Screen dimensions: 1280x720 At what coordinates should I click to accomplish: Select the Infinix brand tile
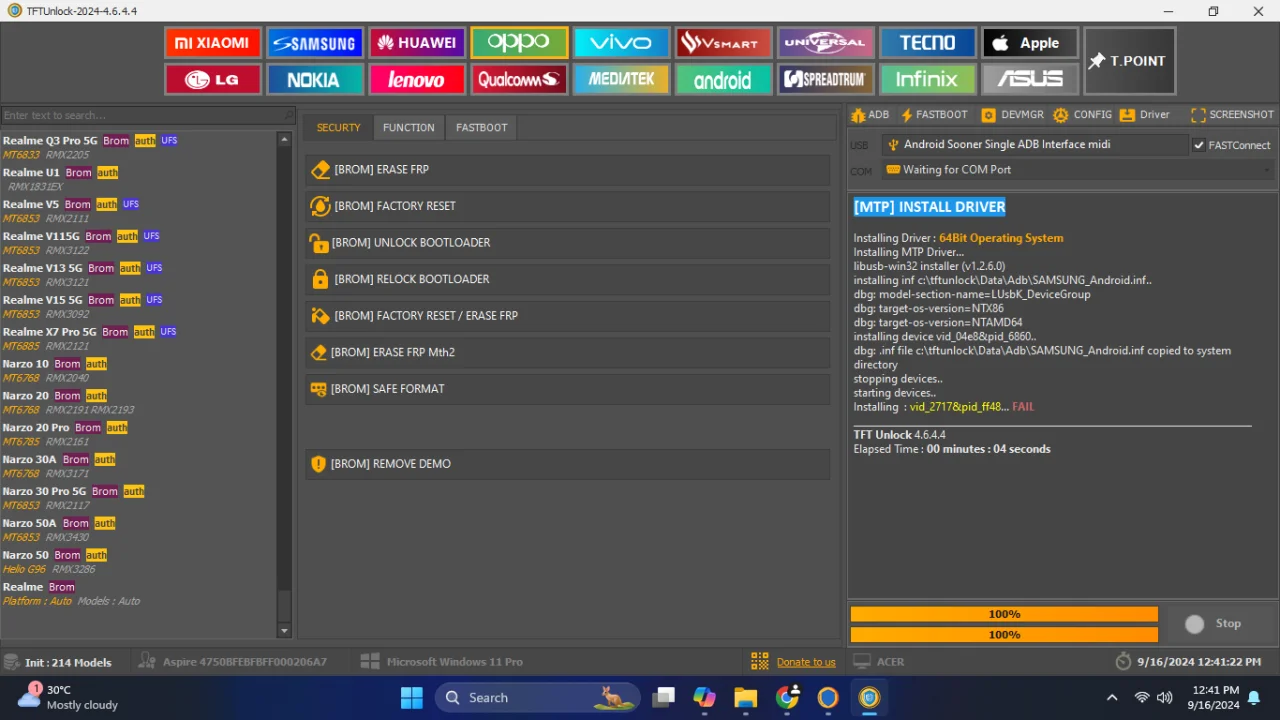[x=927, y=79]
